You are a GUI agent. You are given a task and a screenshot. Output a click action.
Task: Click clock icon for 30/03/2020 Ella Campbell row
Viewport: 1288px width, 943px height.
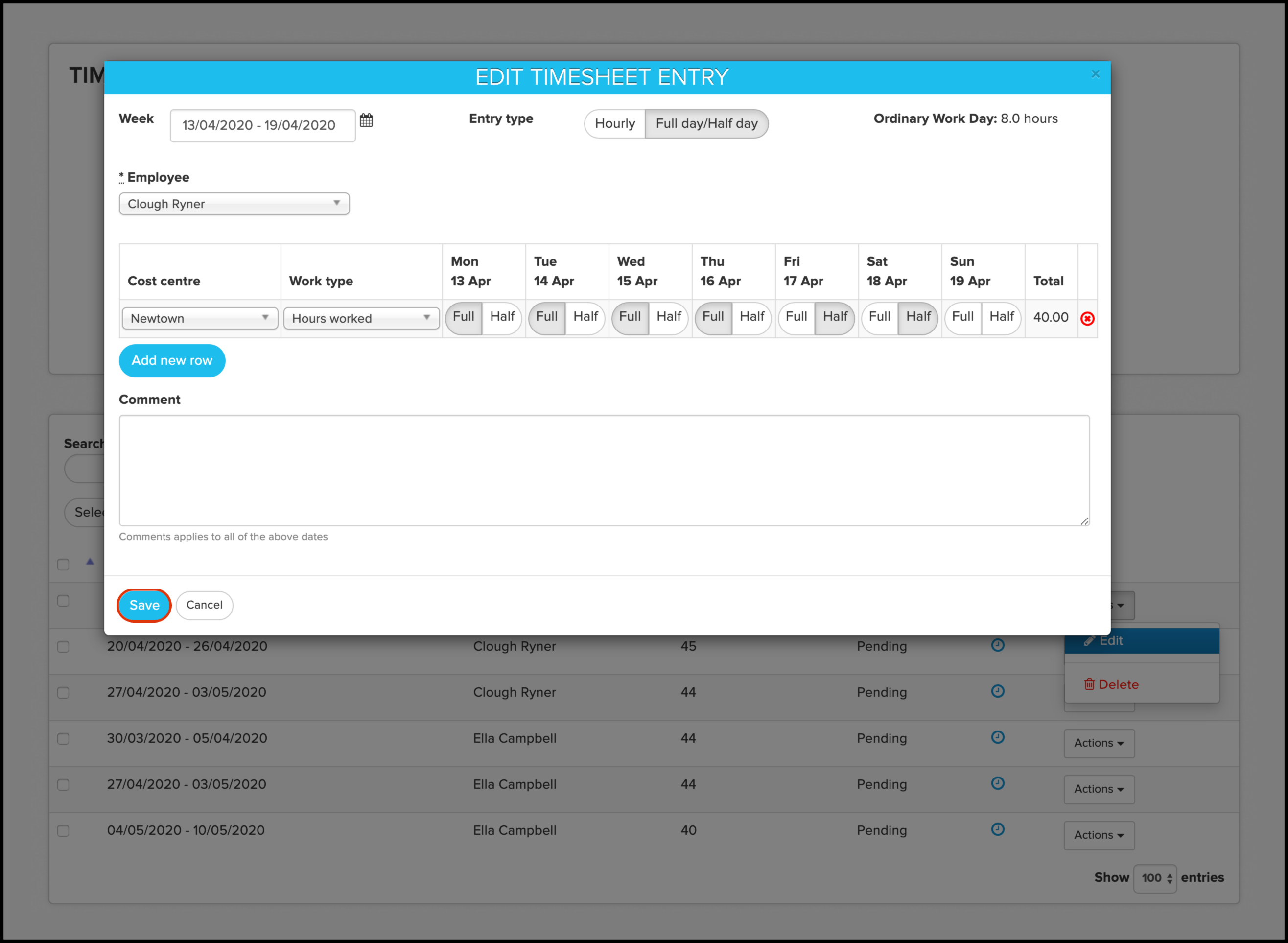pyautogui.click(x=998, y=737)
